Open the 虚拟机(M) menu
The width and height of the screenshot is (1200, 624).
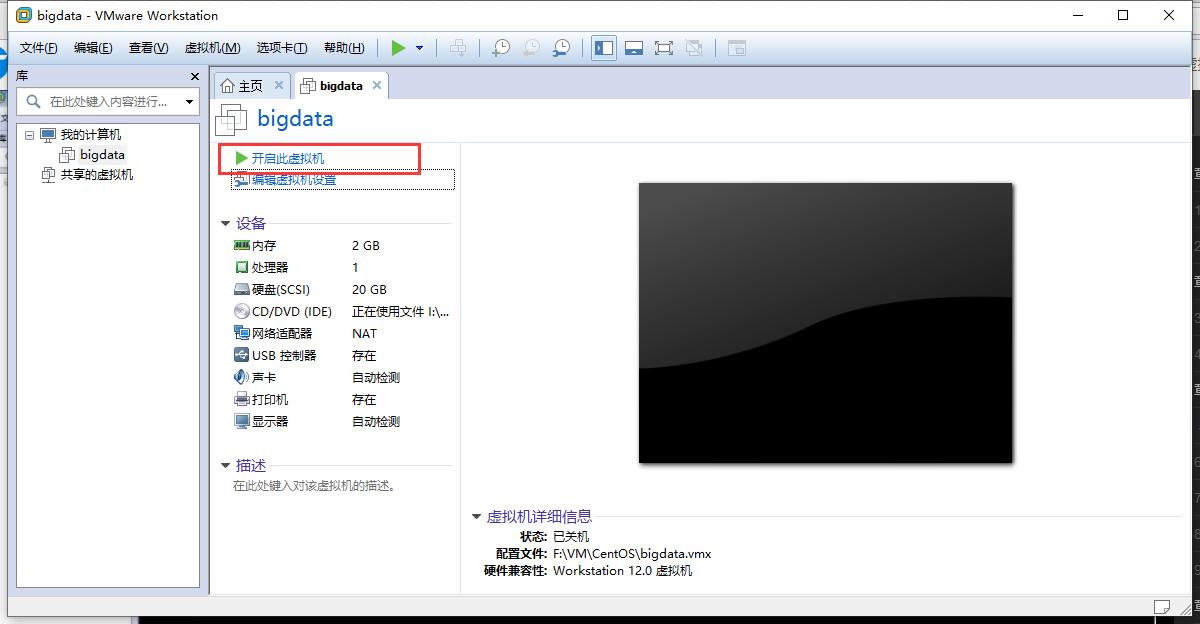point(213,48)
